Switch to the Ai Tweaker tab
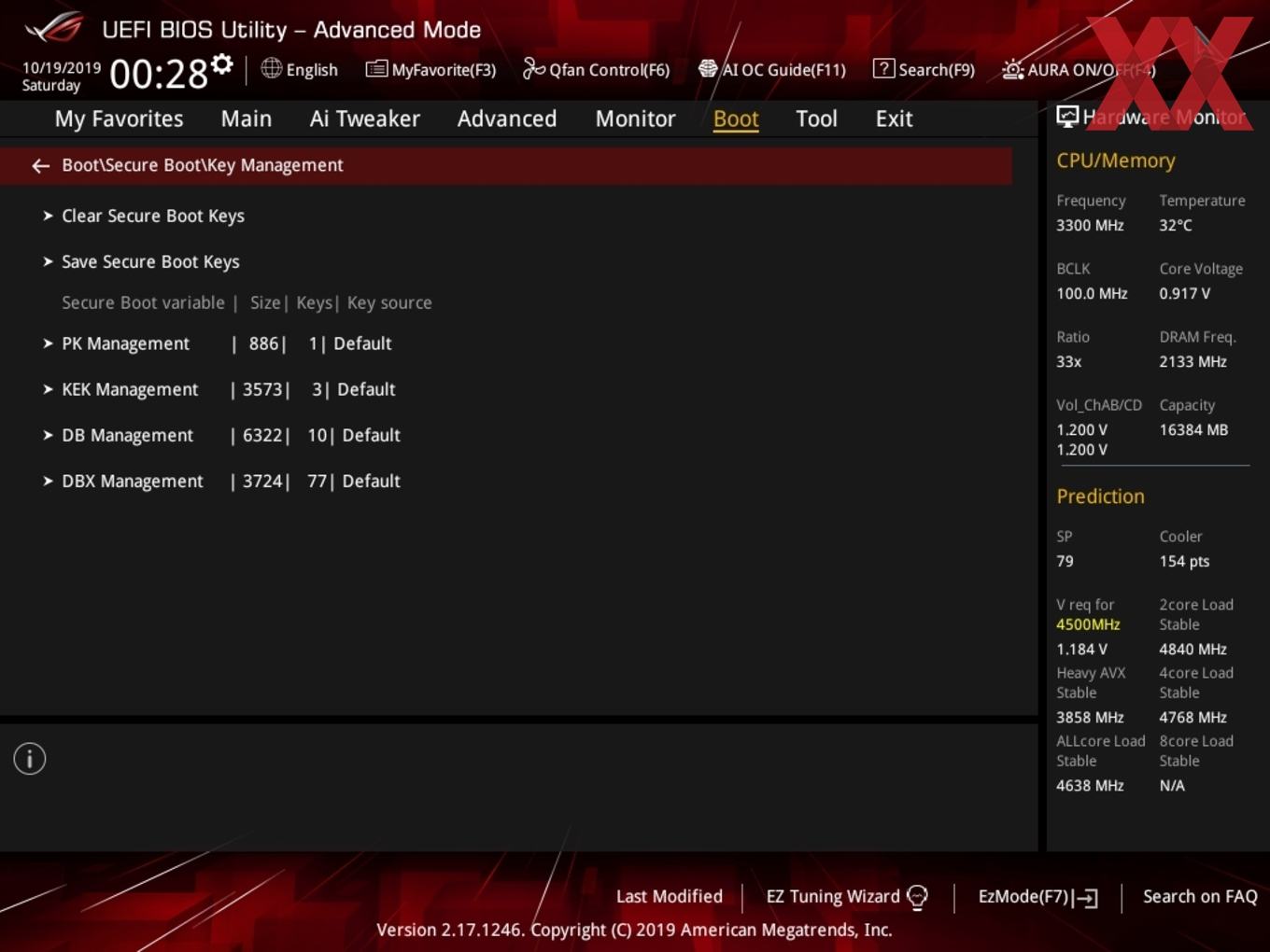This screenshot has height=952, width=1270. (x=365, y=119)
